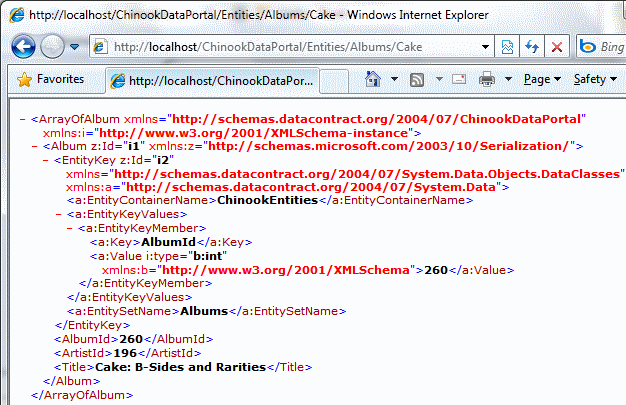Click the Compatibility View icon

(x=508, y=47)
